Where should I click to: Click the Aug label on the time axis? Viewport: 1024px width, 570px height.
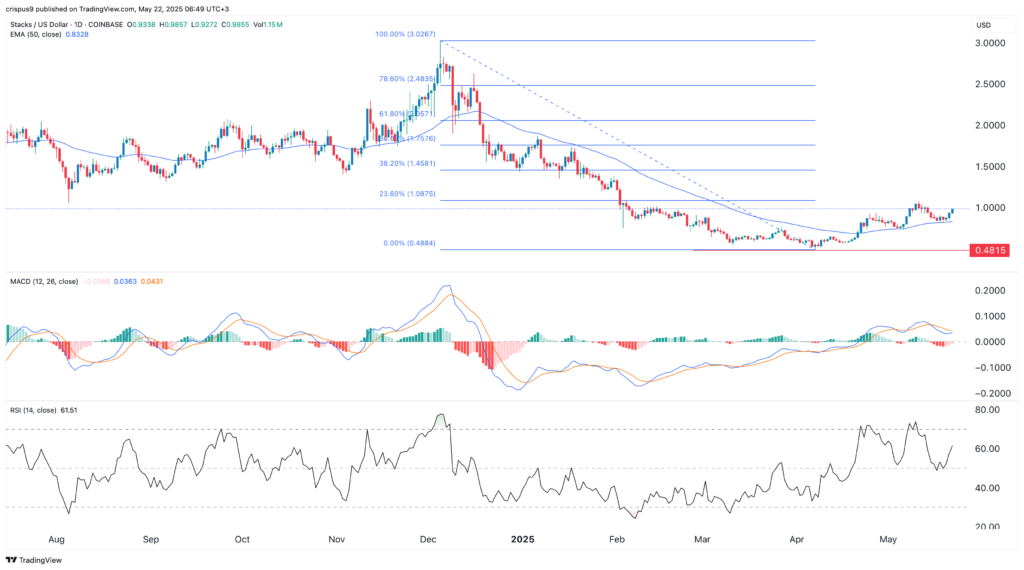pos(57,538)
